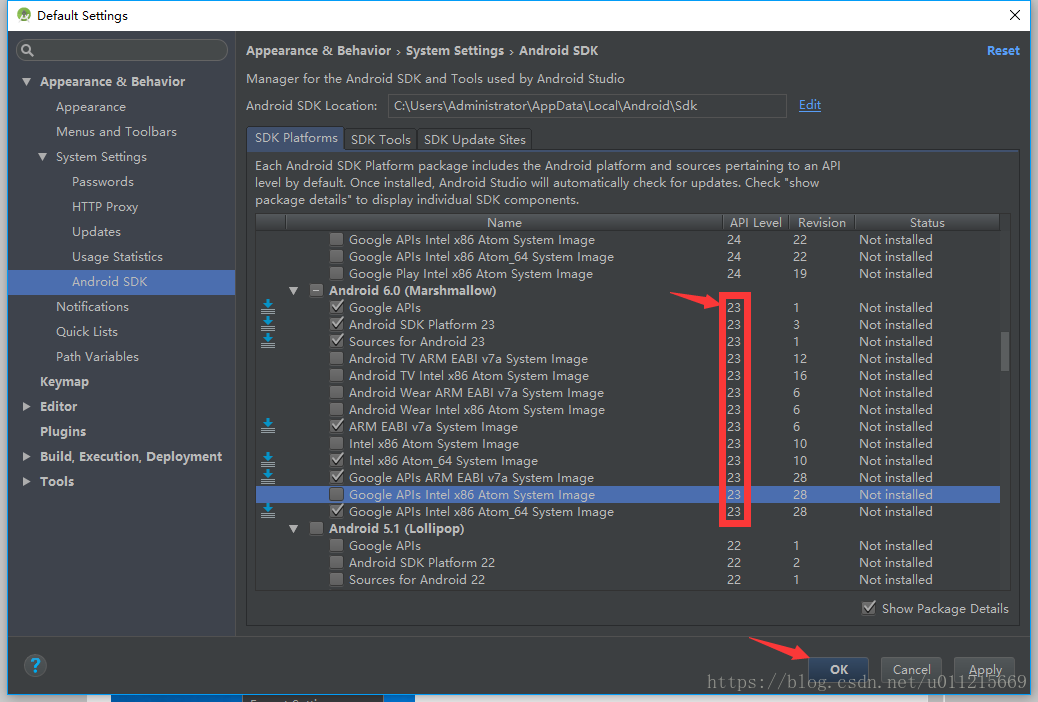Click download icon beside Sources for Android 23
The image size is (1038, 702).
(267, 340)
